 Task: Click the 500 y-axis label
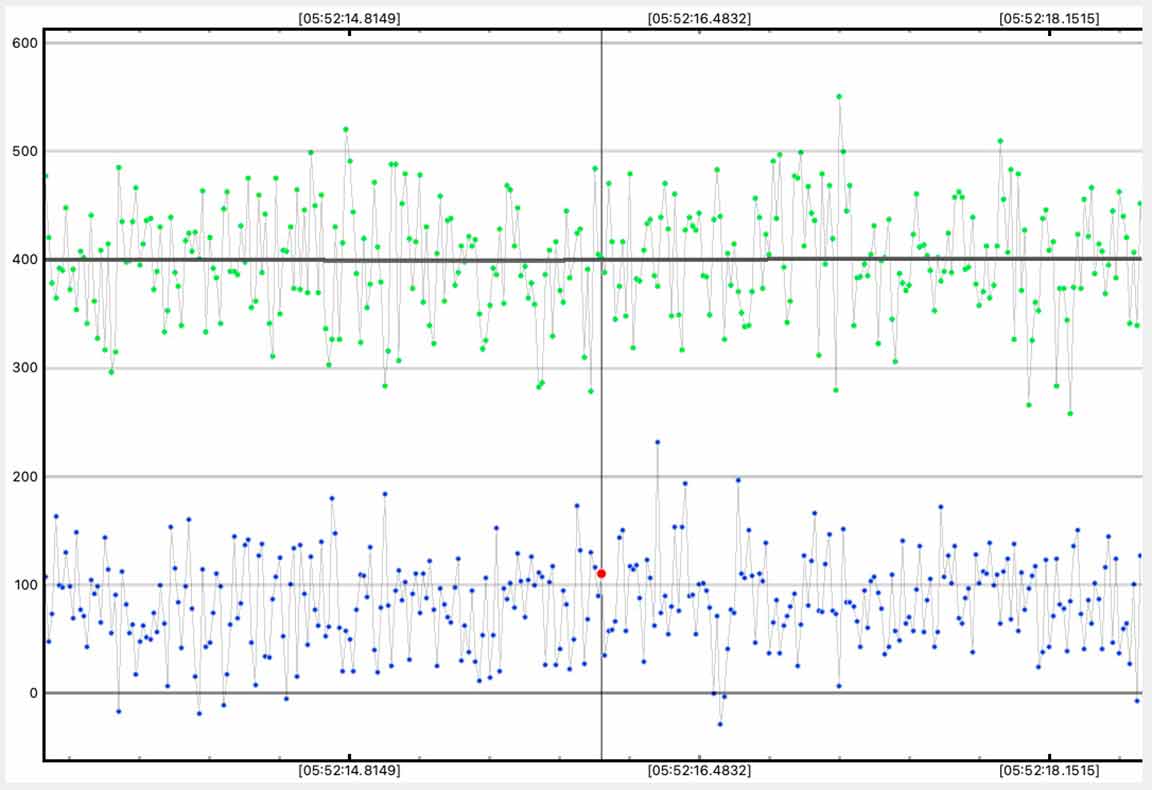coord(25,151)
